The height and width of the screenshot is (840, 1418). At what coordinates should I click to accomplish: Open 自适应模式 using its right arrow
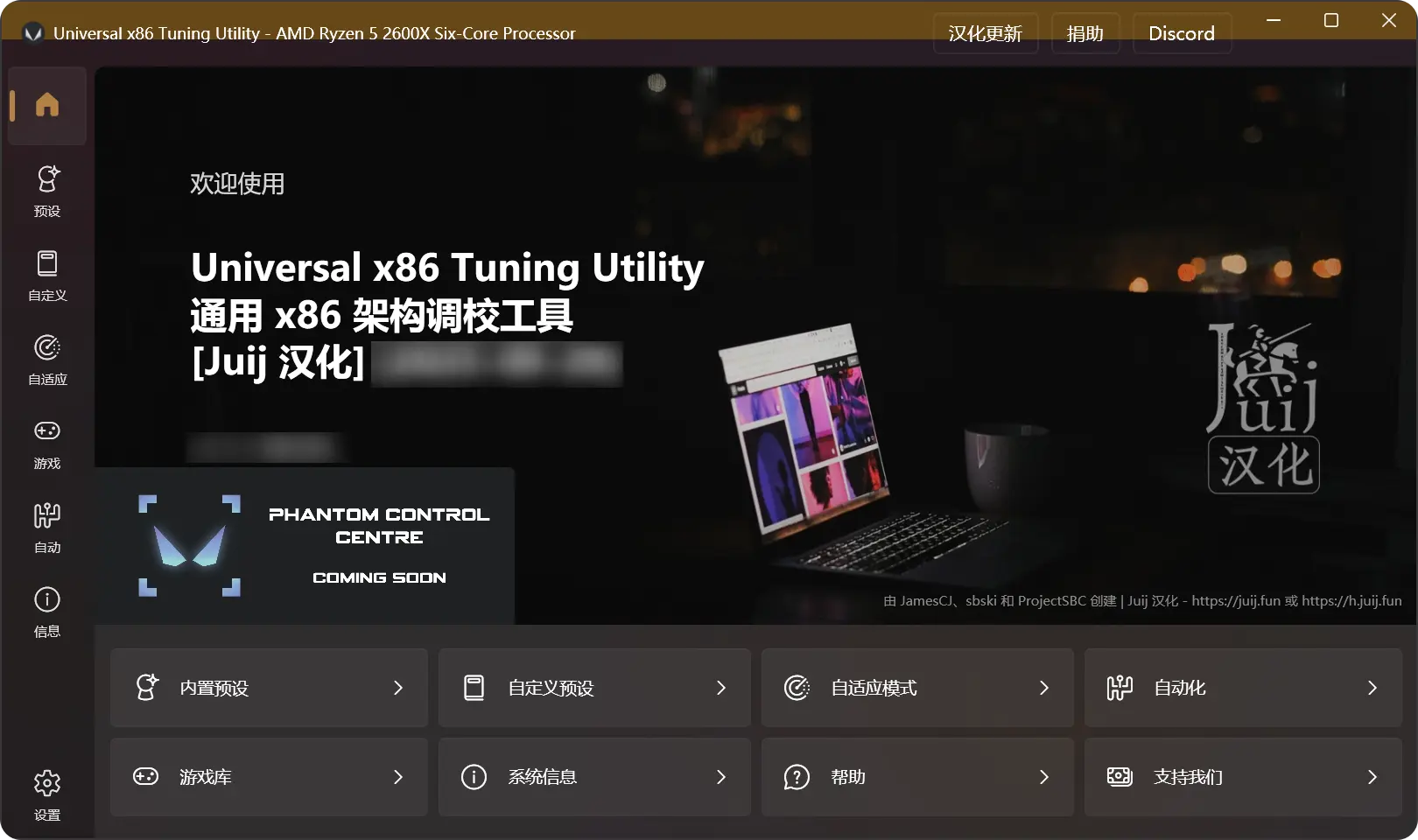pyautogui.click(x=1044, y=688)
